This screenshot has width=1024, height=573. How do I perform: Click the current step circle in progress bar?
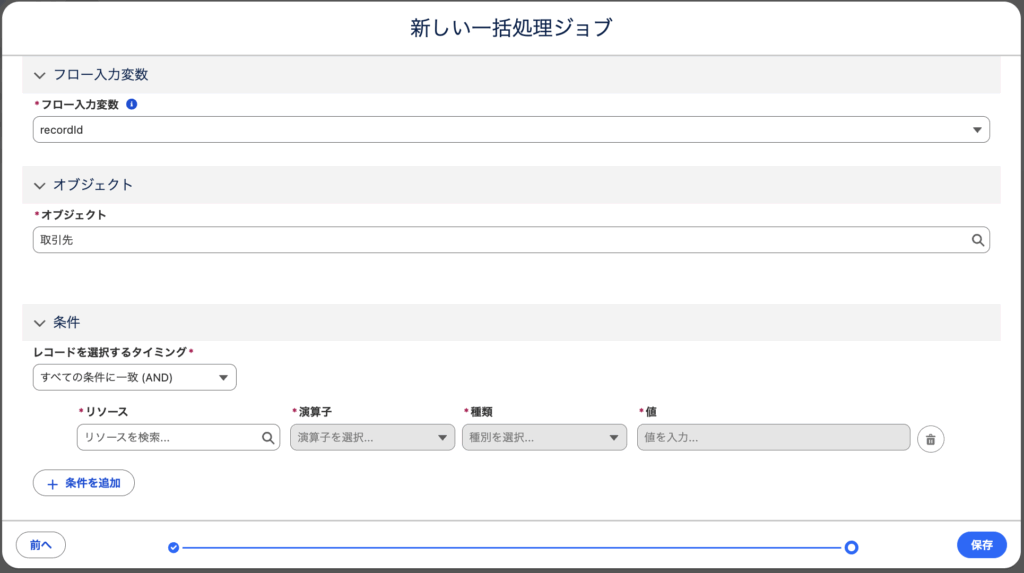coord(851,547)
